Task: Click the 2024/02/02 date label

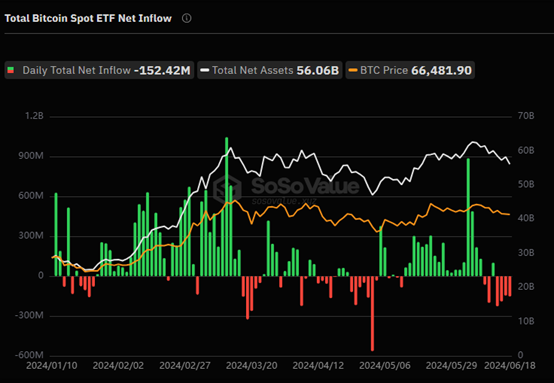Action: coord(118,365)
